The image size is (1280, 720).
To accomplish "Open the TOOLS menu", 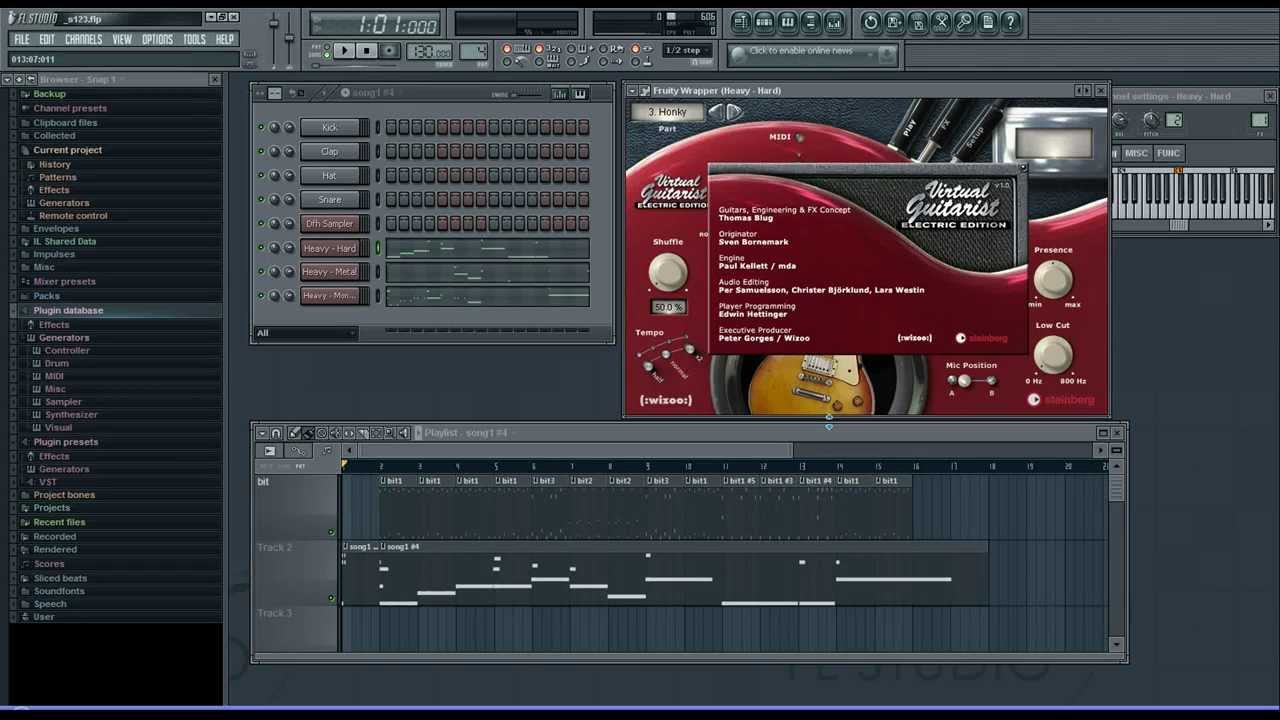I will click(194, 39).
